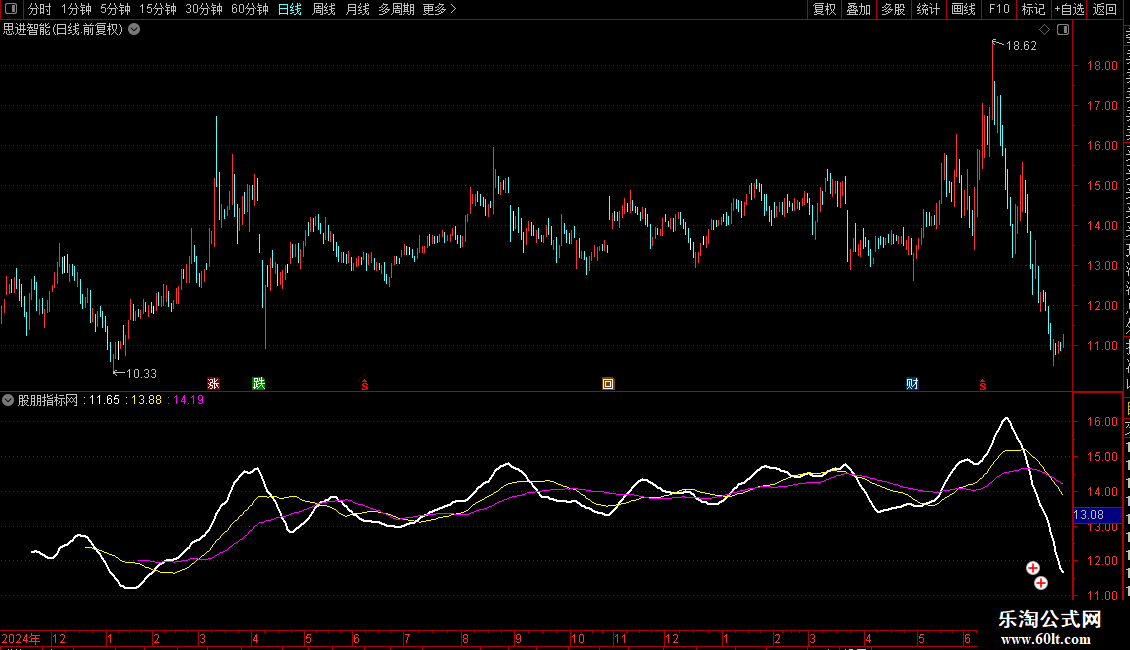The width and height of the screenshot is (1130, 650).
Task: Click the green 跌 event marker
Action: 259,383
